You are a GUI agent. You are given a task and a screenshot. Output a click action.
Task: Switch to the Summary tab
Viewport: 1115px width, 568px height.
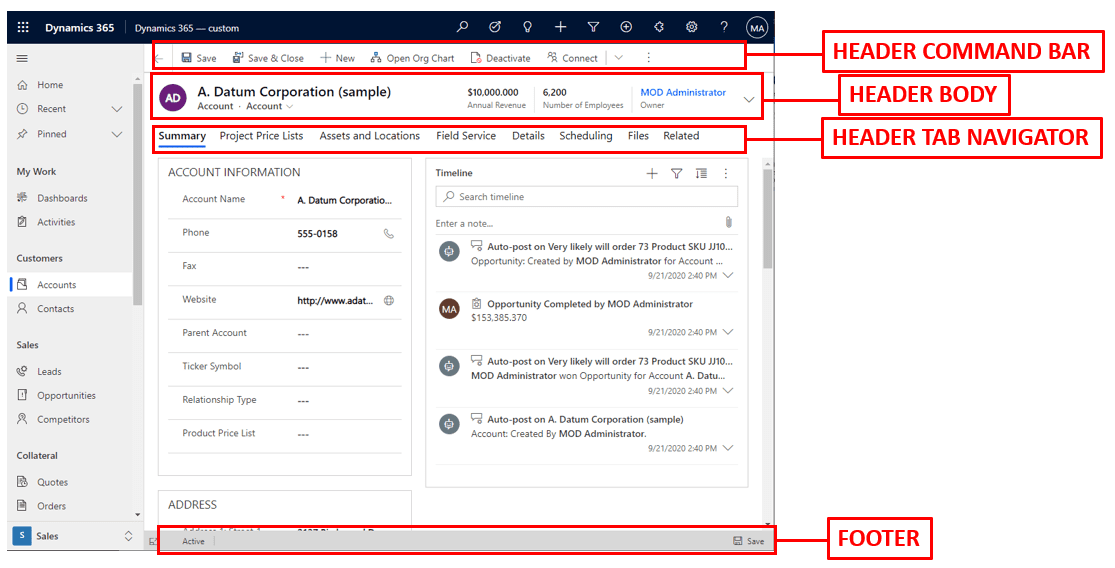pos(182,136)
